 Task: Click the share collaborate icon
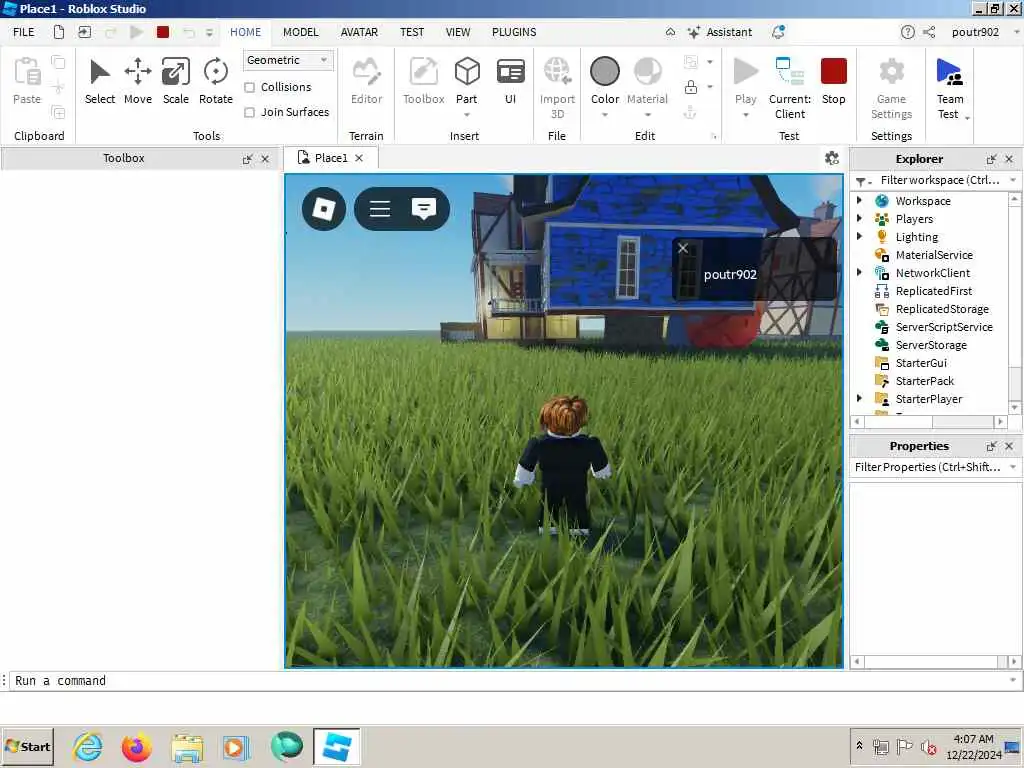click(929, 32)
